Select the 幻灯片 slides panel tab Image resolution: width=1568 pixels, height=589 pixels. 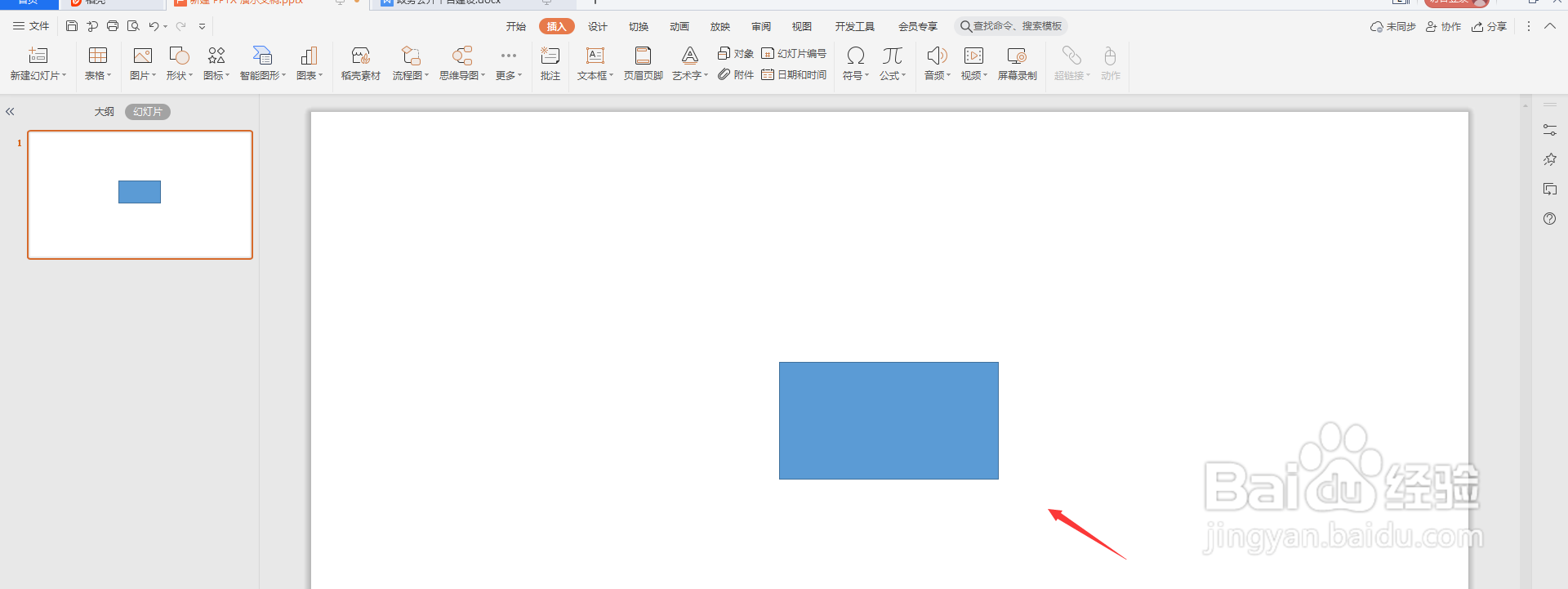point(148,112)
